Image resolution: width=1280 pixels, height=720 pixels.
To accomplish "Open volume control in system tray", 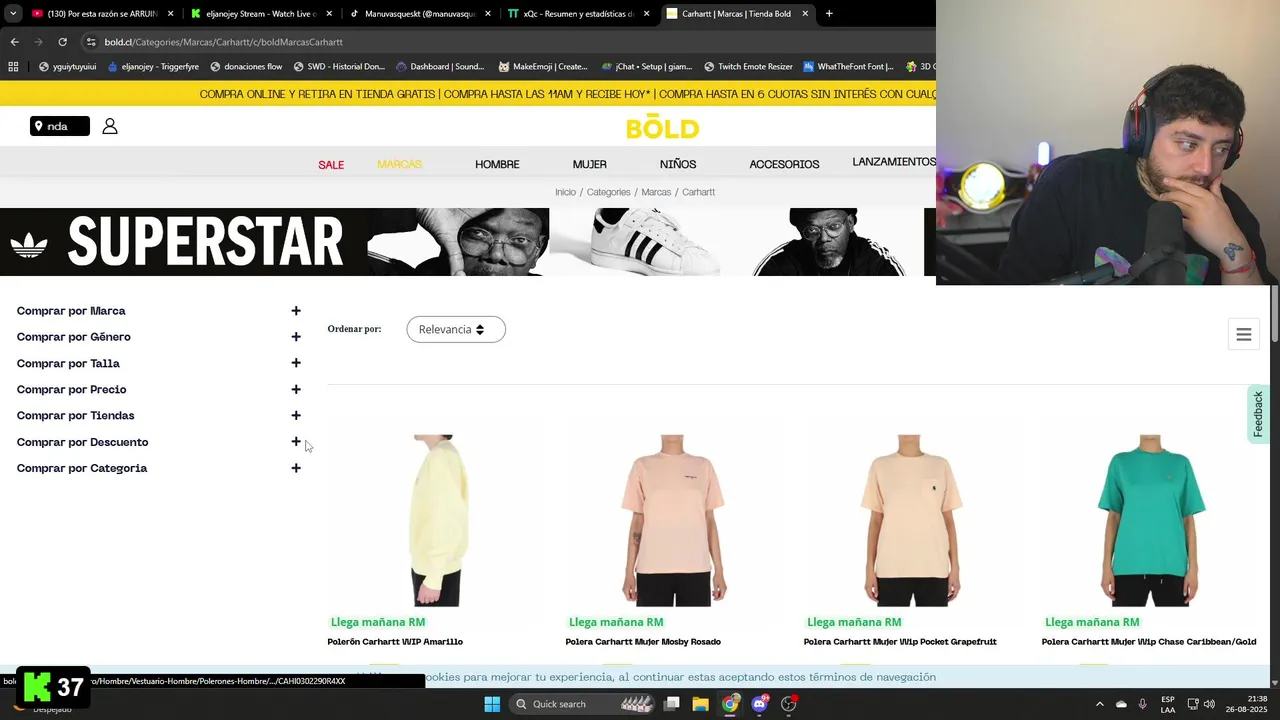I will pos(1208,704).
